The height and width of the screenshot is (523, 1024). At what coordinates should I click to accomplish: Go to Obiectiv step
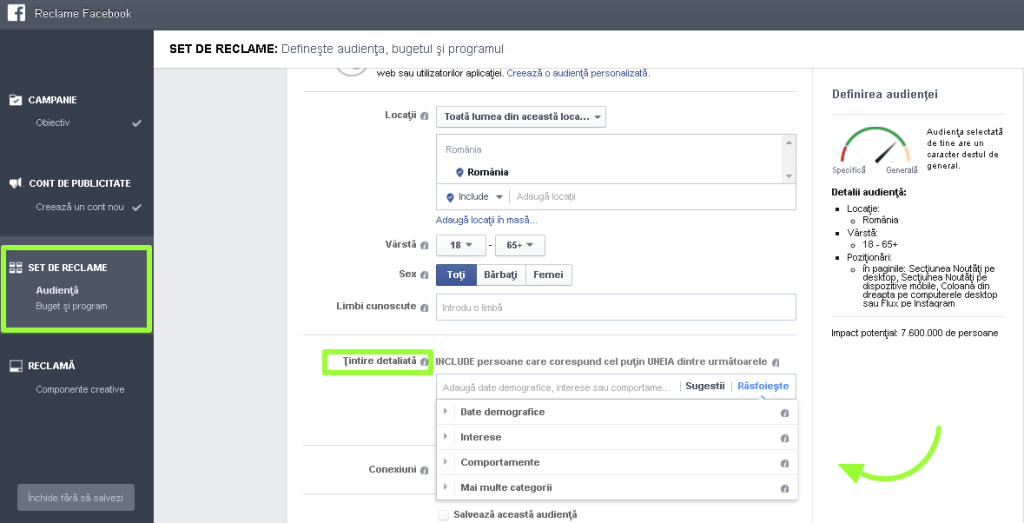[52, 123]
